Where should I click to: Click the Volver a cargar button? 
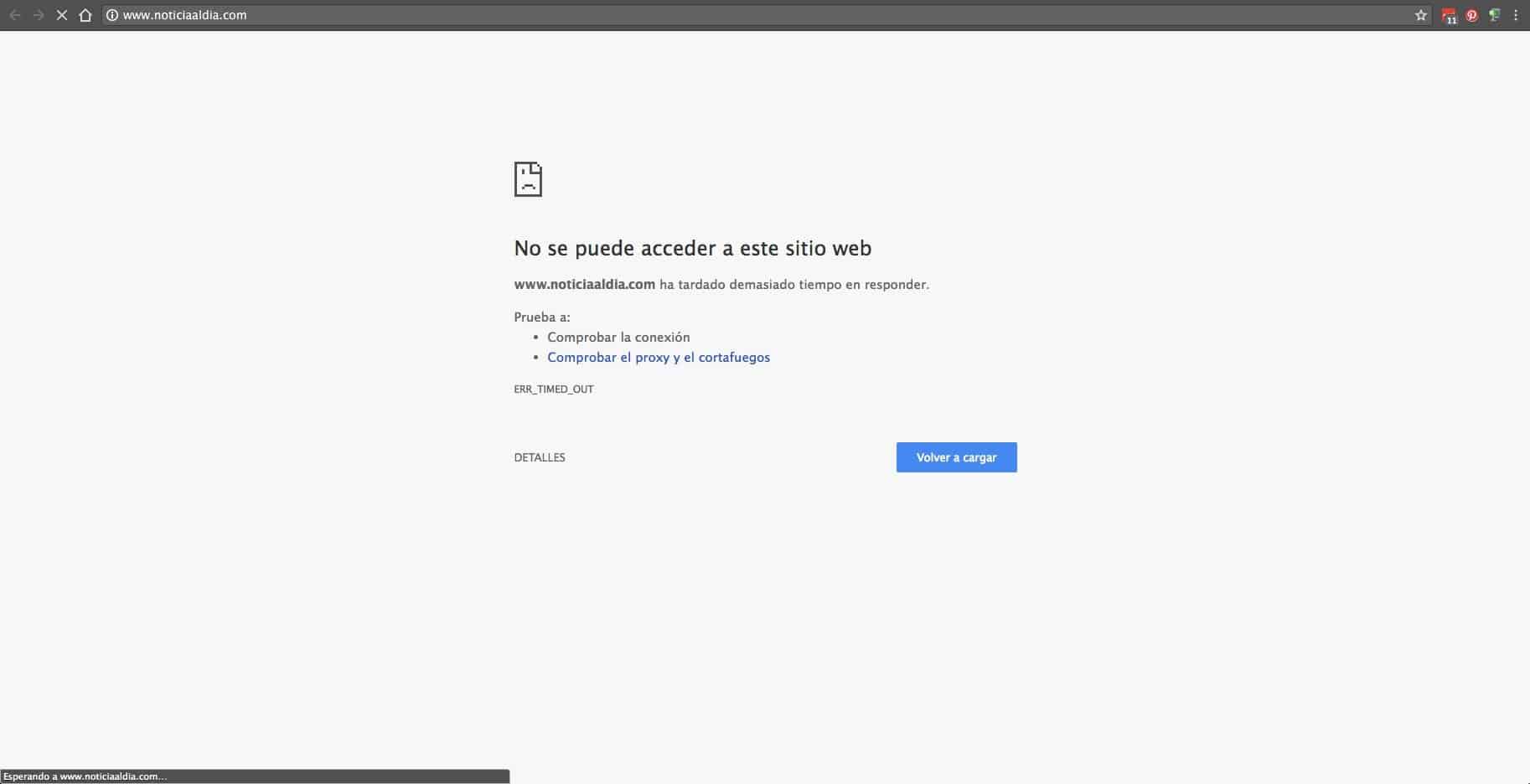pyautogui.click(x=956, y=457)
